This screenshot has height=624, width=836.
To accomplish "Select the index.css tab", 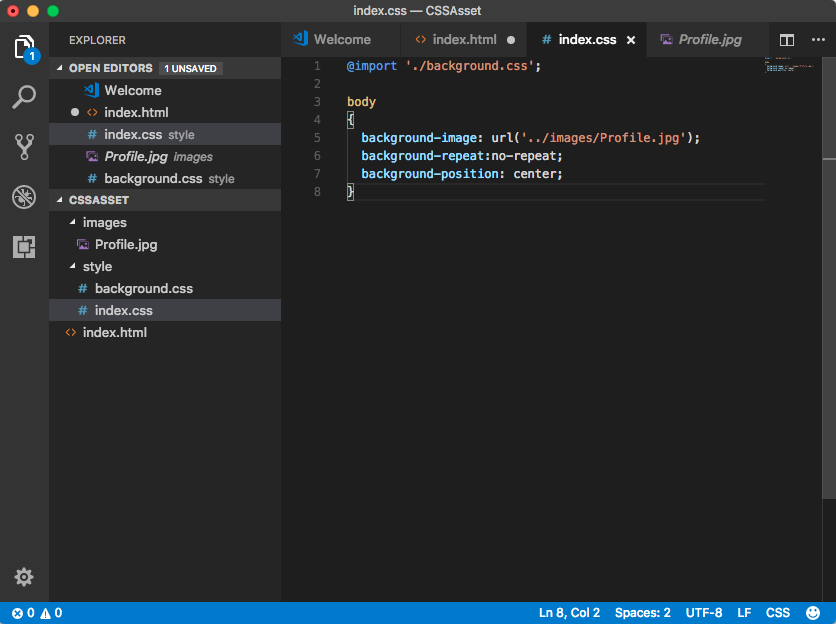I will (x=586, y=40).
